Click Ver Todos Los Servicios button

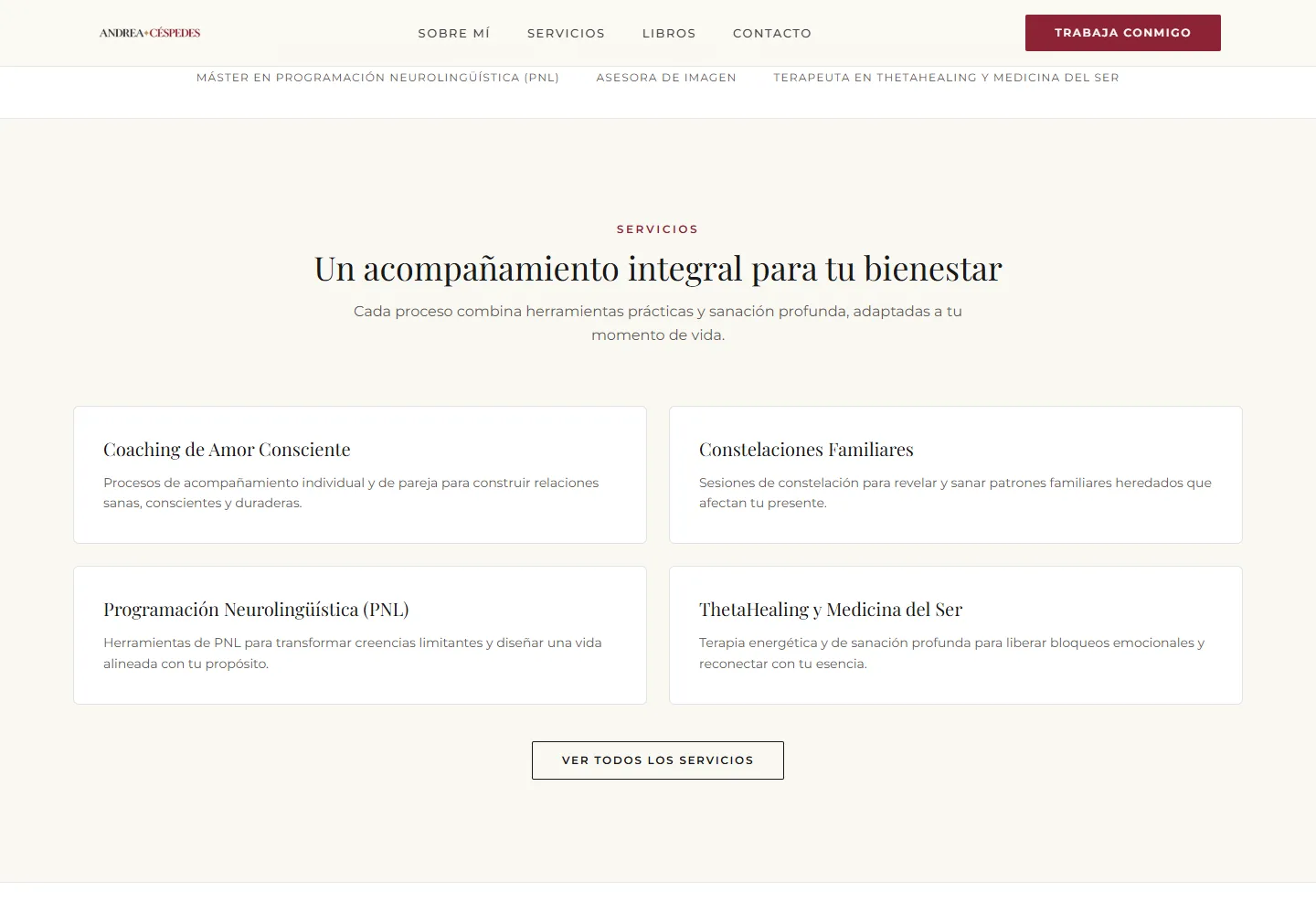(658, 760)
